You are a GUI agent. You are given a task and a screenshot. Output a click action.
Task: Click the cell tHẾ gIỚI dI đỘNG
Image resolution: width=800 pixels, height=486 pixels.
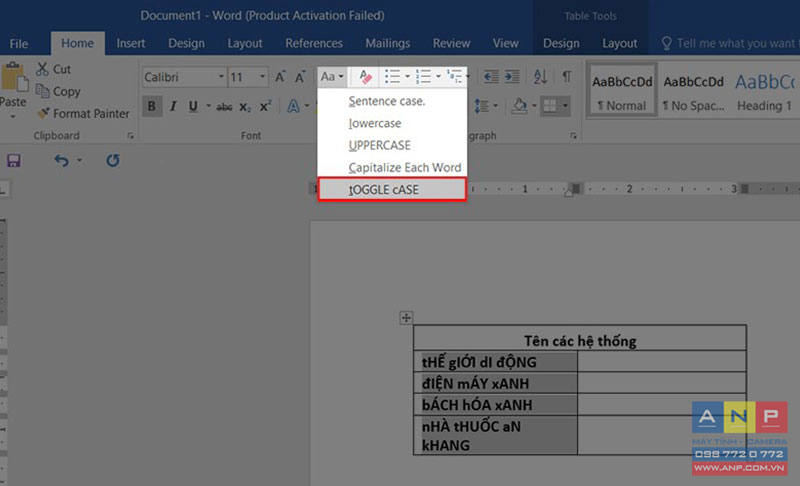click(x=495, y=362)
